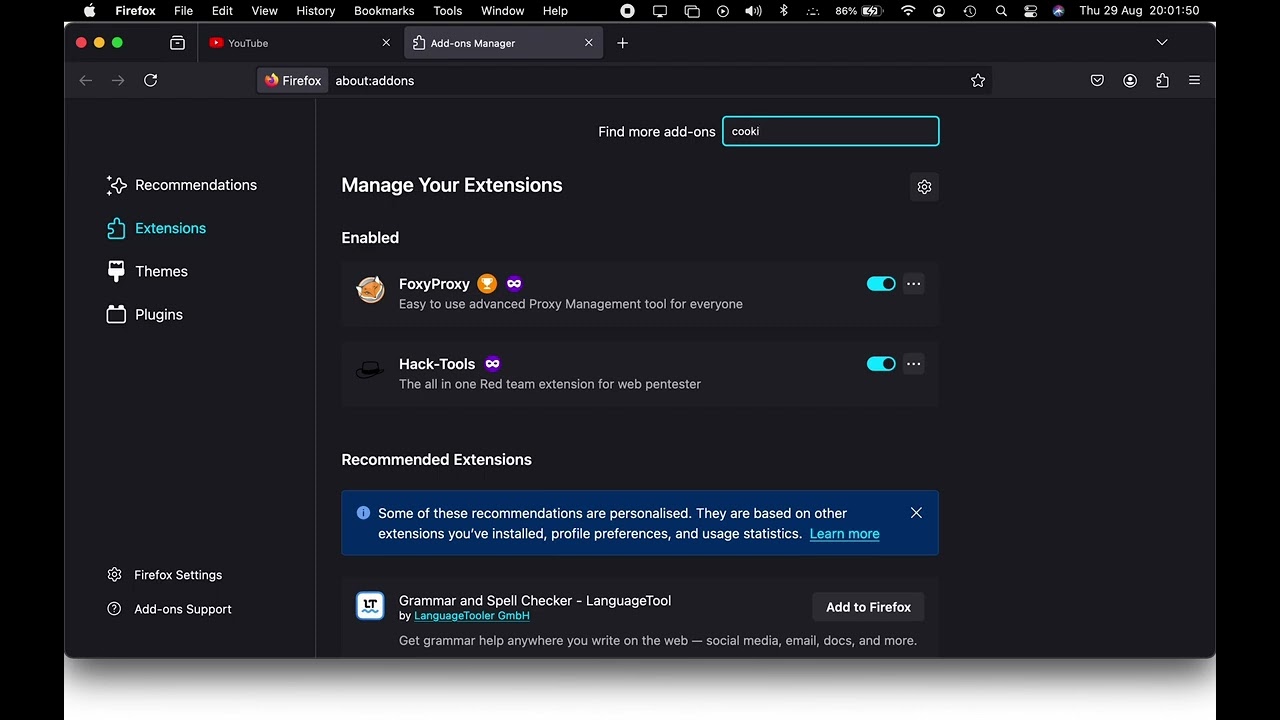Go back one page
This screenshot has height=720, width=1280.
(x=86, y=80)
